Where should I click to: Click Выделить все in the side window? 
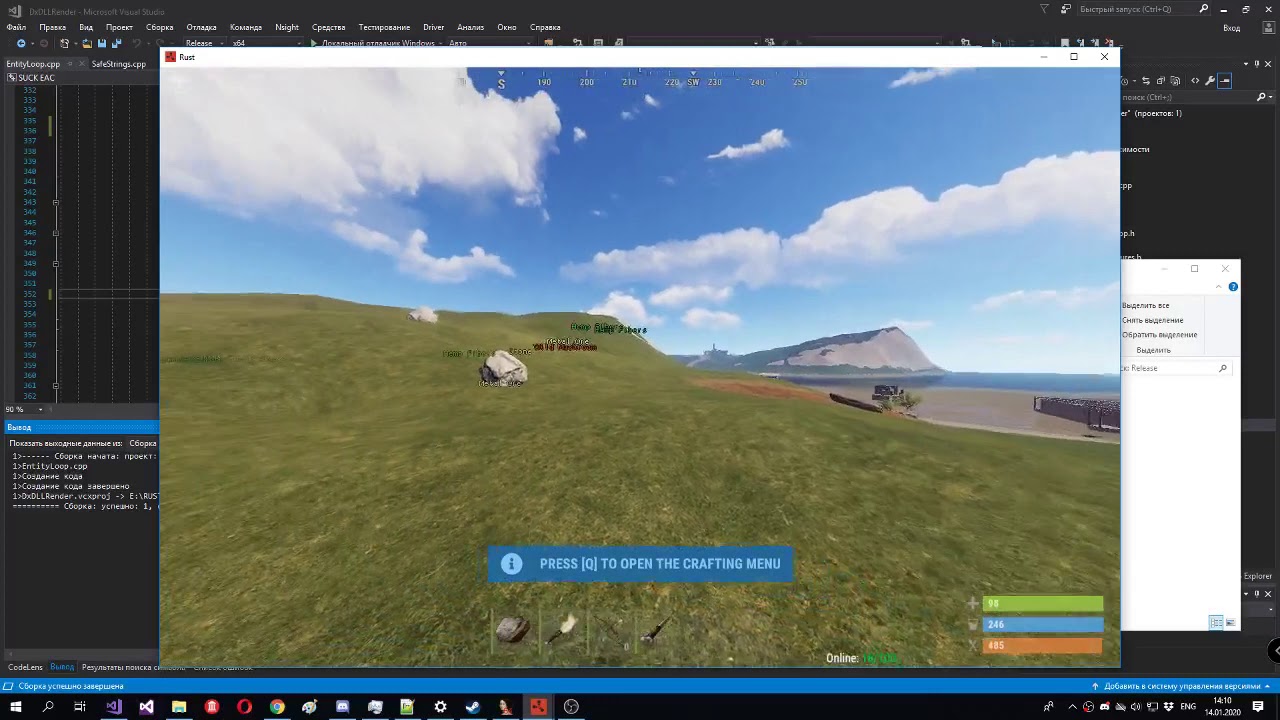[1145, 305]
